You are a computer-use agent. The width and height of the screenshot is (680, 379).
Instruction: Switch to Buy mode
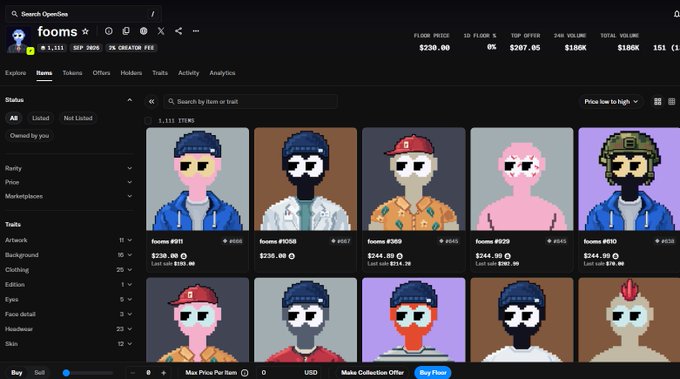click(x=16, y=372)
